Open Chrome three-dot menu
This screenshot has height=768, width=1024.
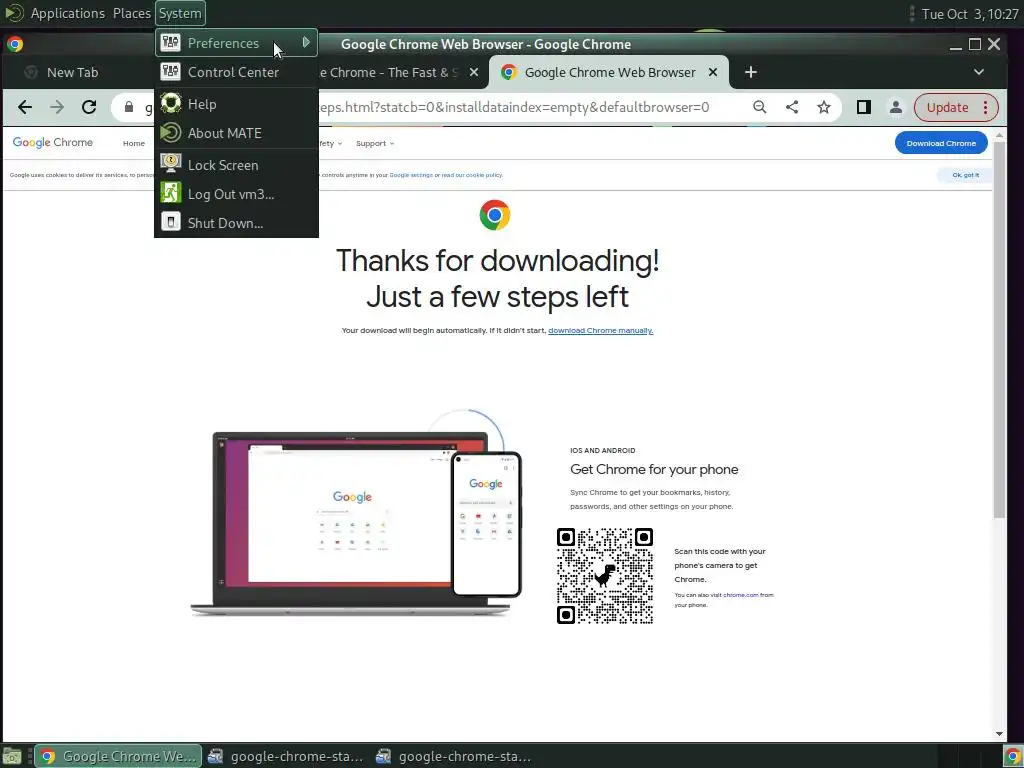click(985, 107)
